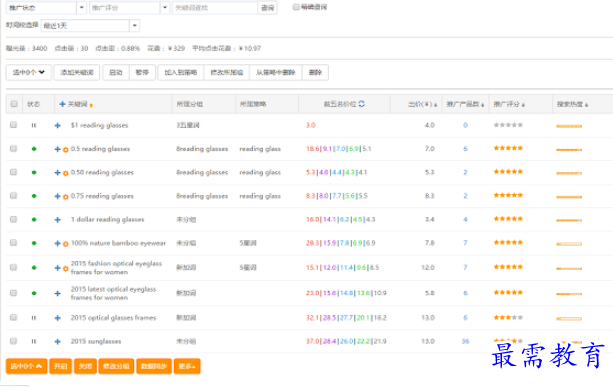613x387 pixels.
Task: Toggle select-all checkbox in table header
Action: (14, 104)
